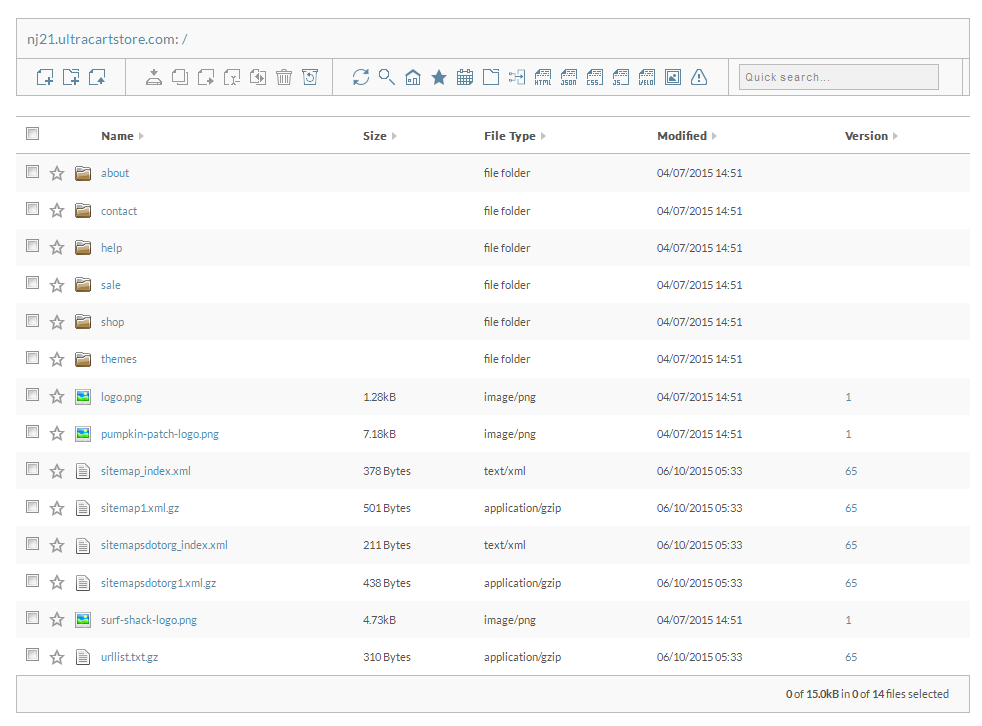This screenshot has width=982, height=726.
Task: Click the image icon next to surf-shack-logo.png
Action: (83, 620)
